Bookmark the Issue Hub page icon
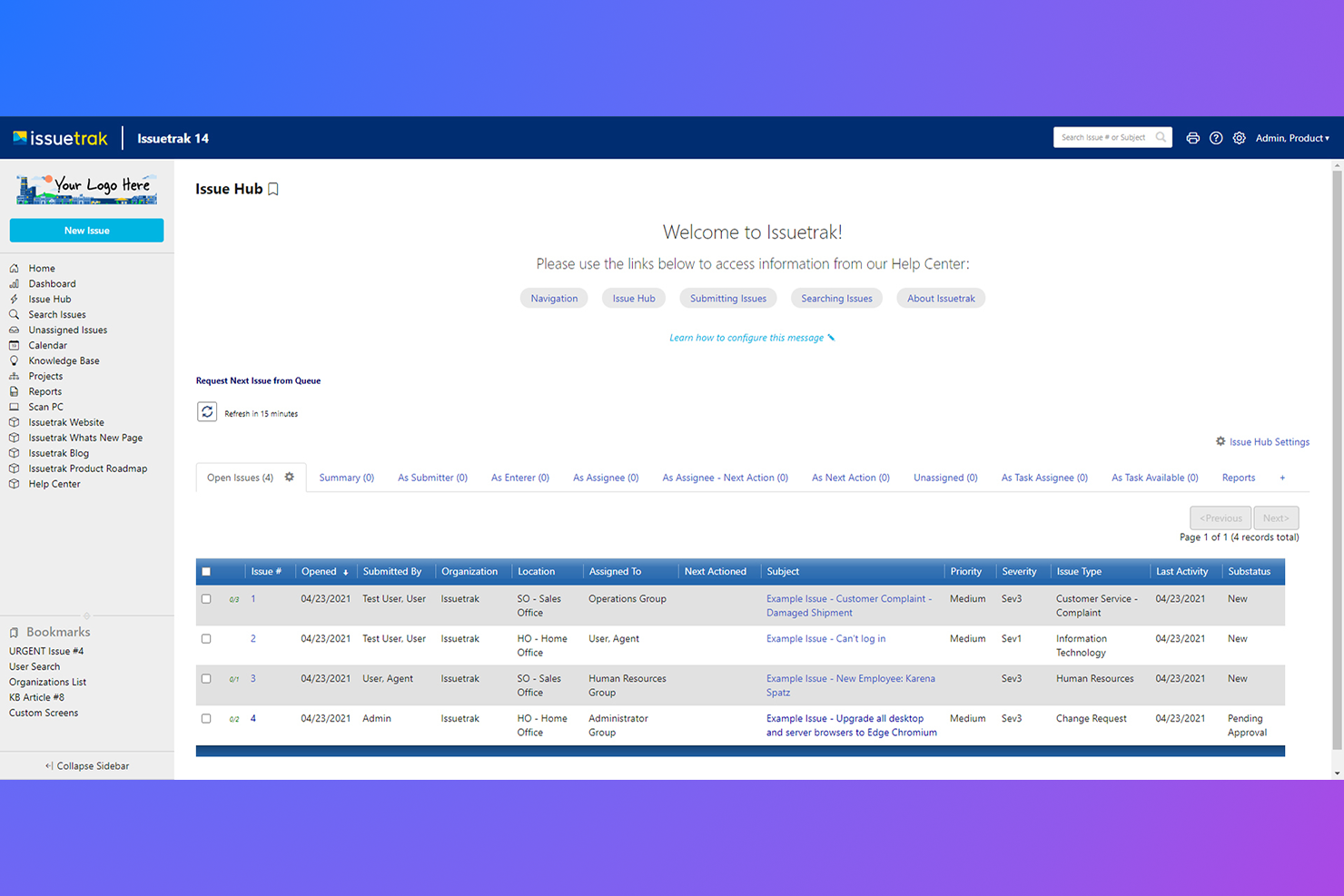This screenshot has width=1344, height=896. click(273, 189)
